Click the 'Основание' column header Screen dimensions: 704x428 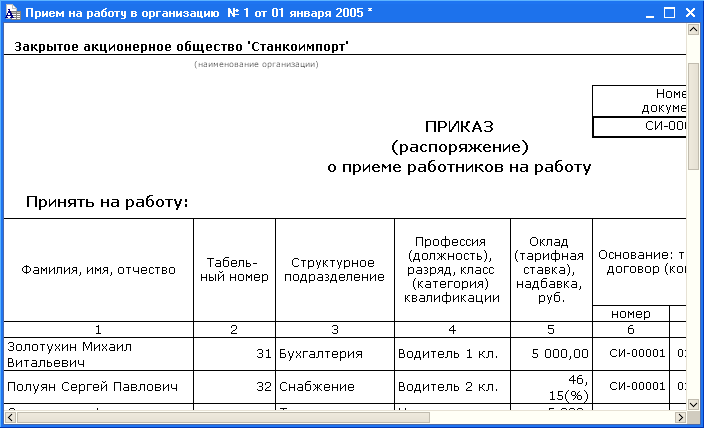coord(639,262)
